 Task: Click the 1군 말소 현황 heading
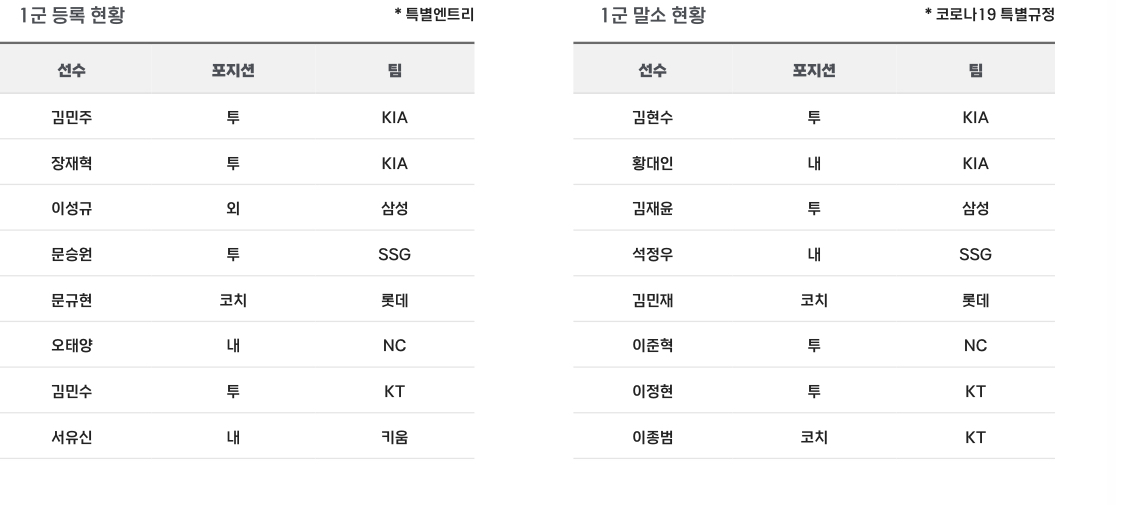pos(653,15)
